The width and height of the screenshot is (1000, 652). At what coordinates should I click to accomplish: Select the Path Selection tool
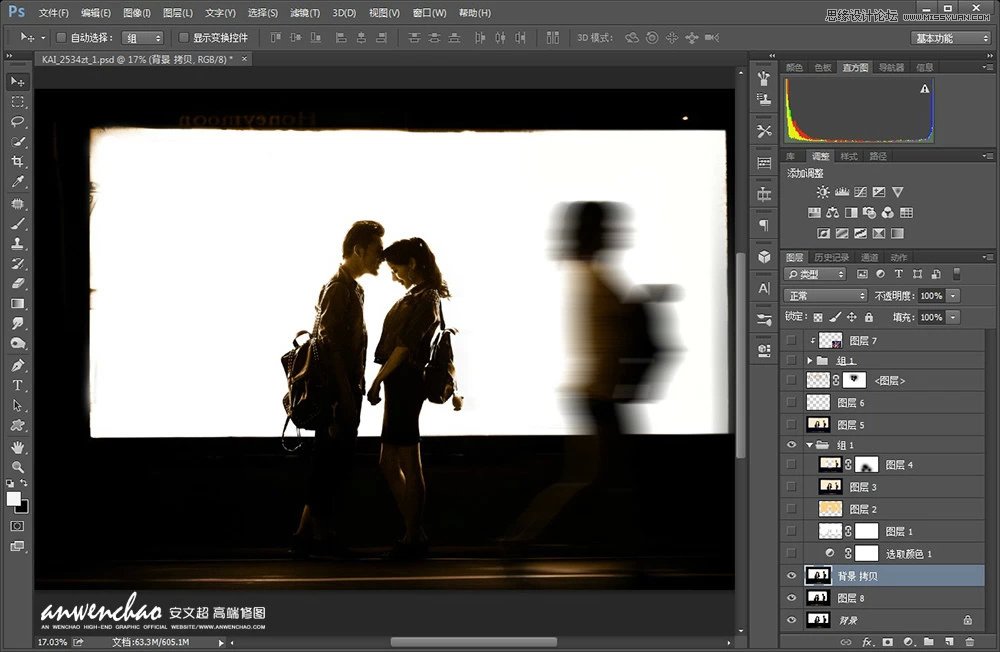coord(18,405)
